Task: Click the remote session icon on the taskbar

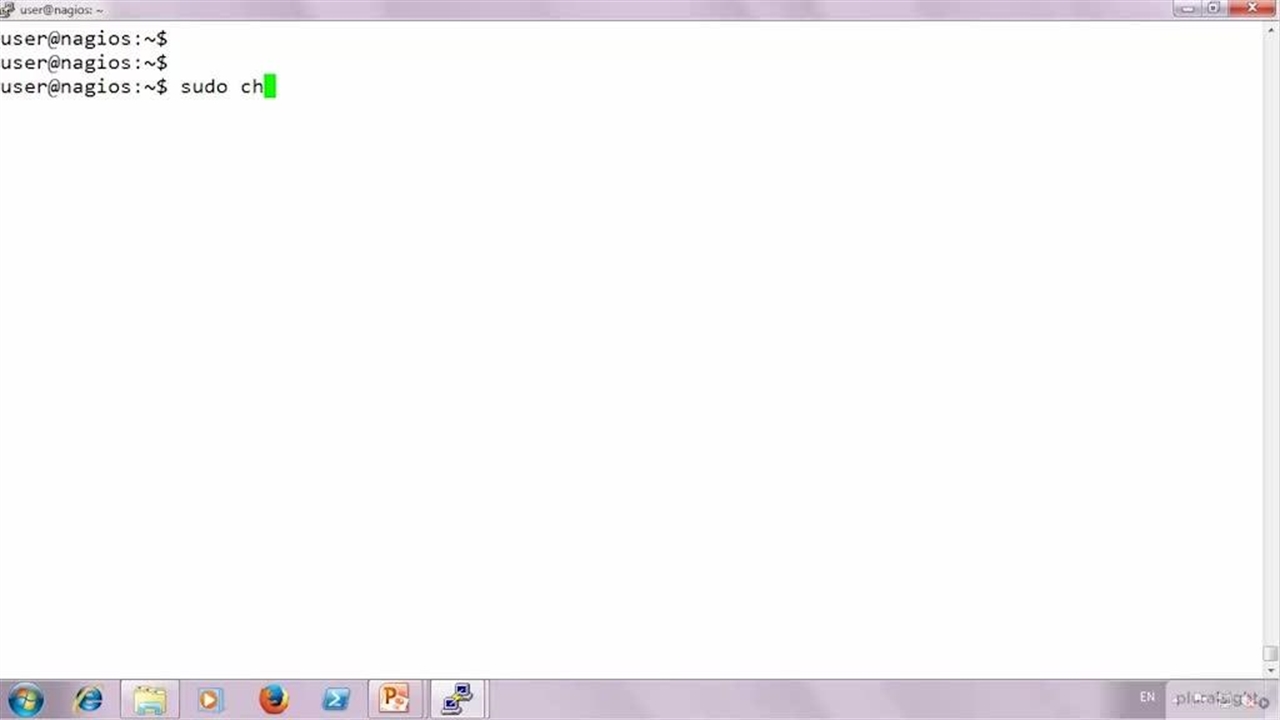Action: 457,698
